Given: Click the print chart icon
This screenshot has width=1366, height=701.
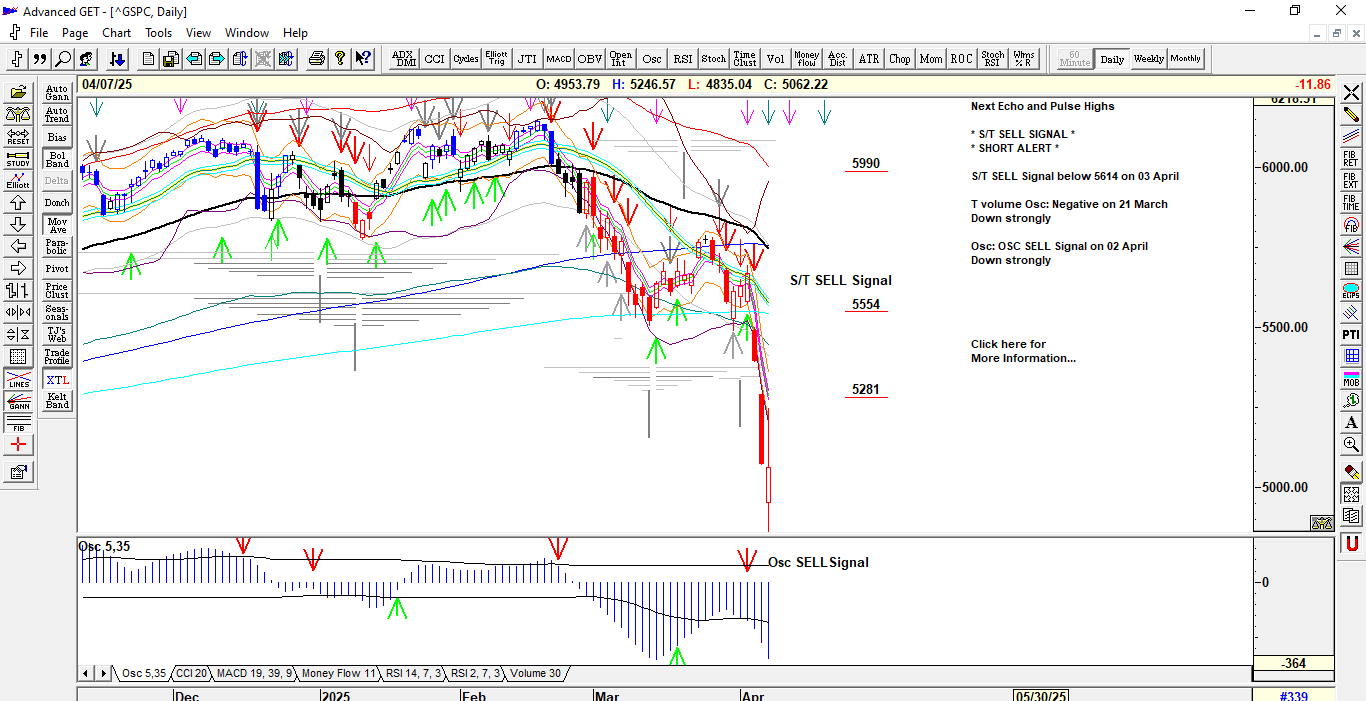Looking at the screenshot, I should (317, 59).
